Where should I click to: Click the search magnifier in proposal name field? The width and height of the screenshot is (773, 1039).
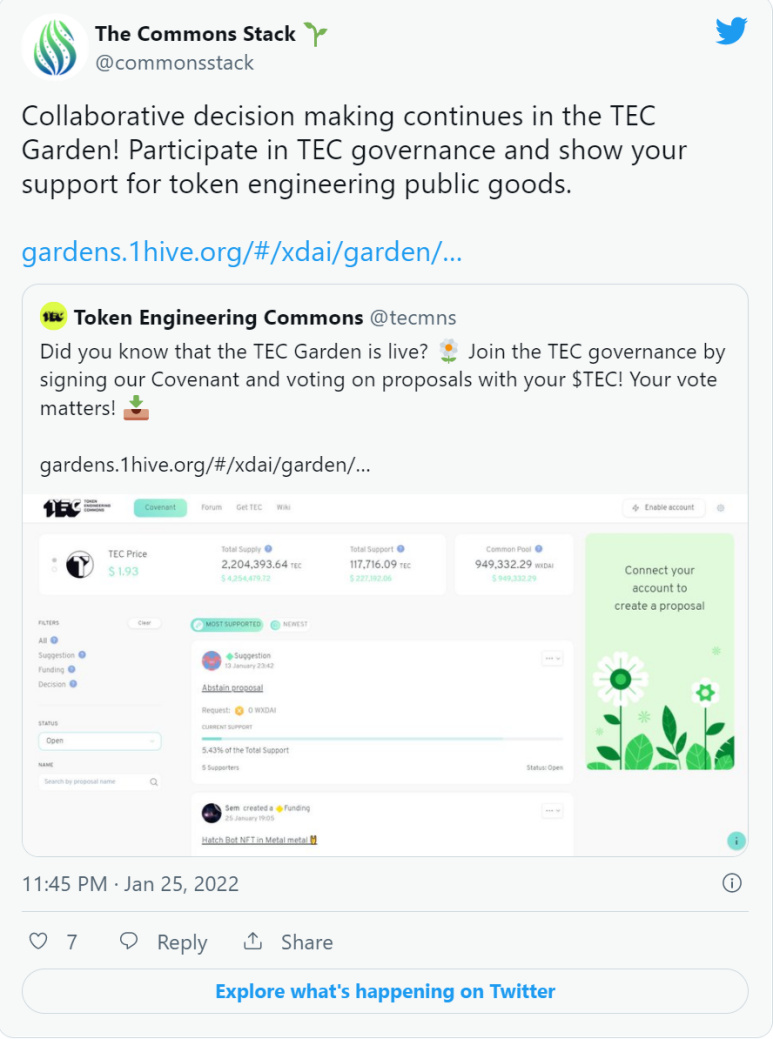tap(154, 782)
